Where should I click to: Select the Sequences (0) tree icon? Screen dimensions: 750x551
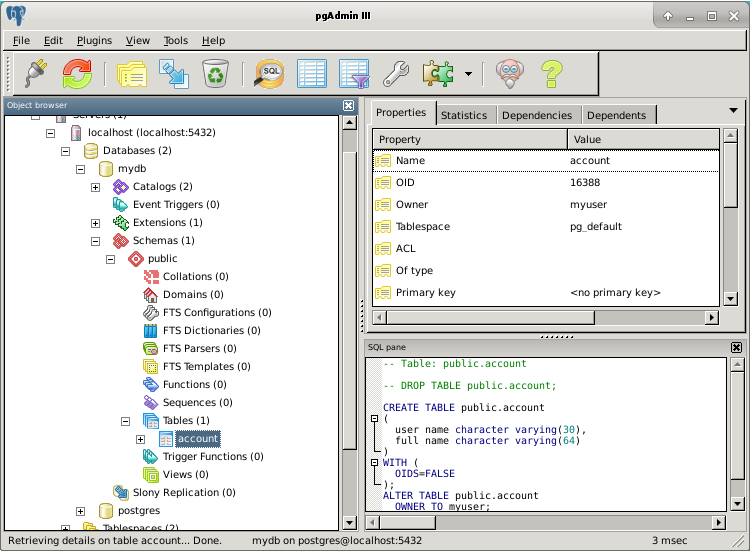(151, 403)
